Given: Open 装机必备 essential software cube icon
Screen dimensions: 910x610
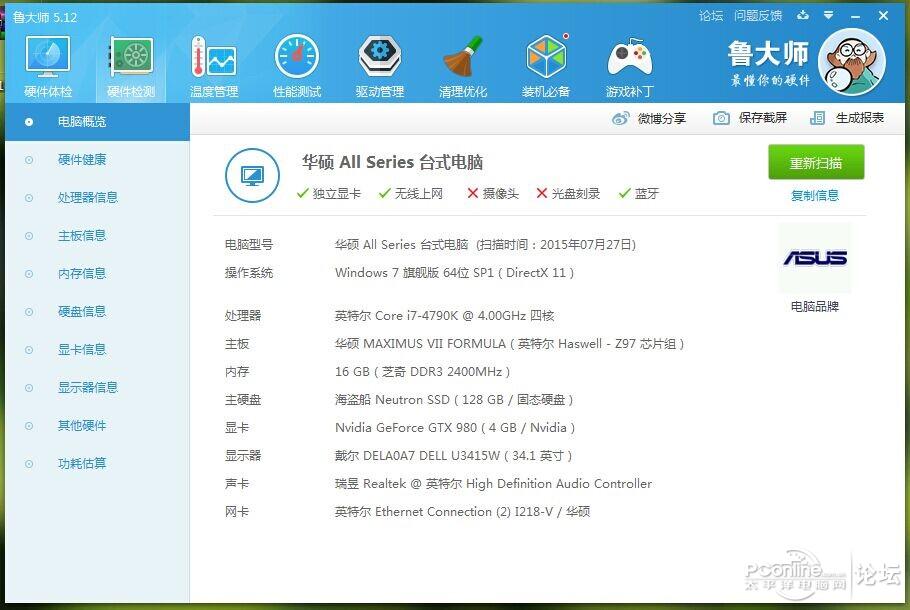Looking at the screenshot, I should pyautogui.click(x=546, y=57).
